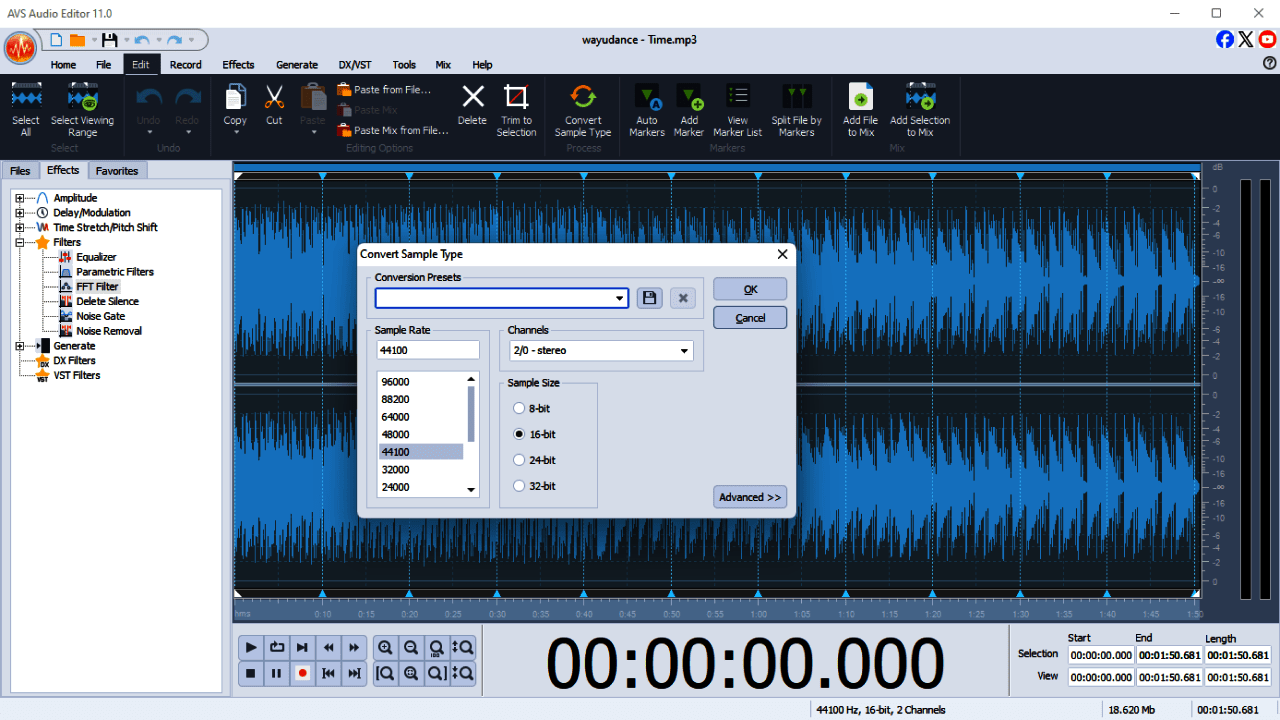Select the 8-bit sample size option
This screenshot has width=1280, height=720.
(519, 408)
